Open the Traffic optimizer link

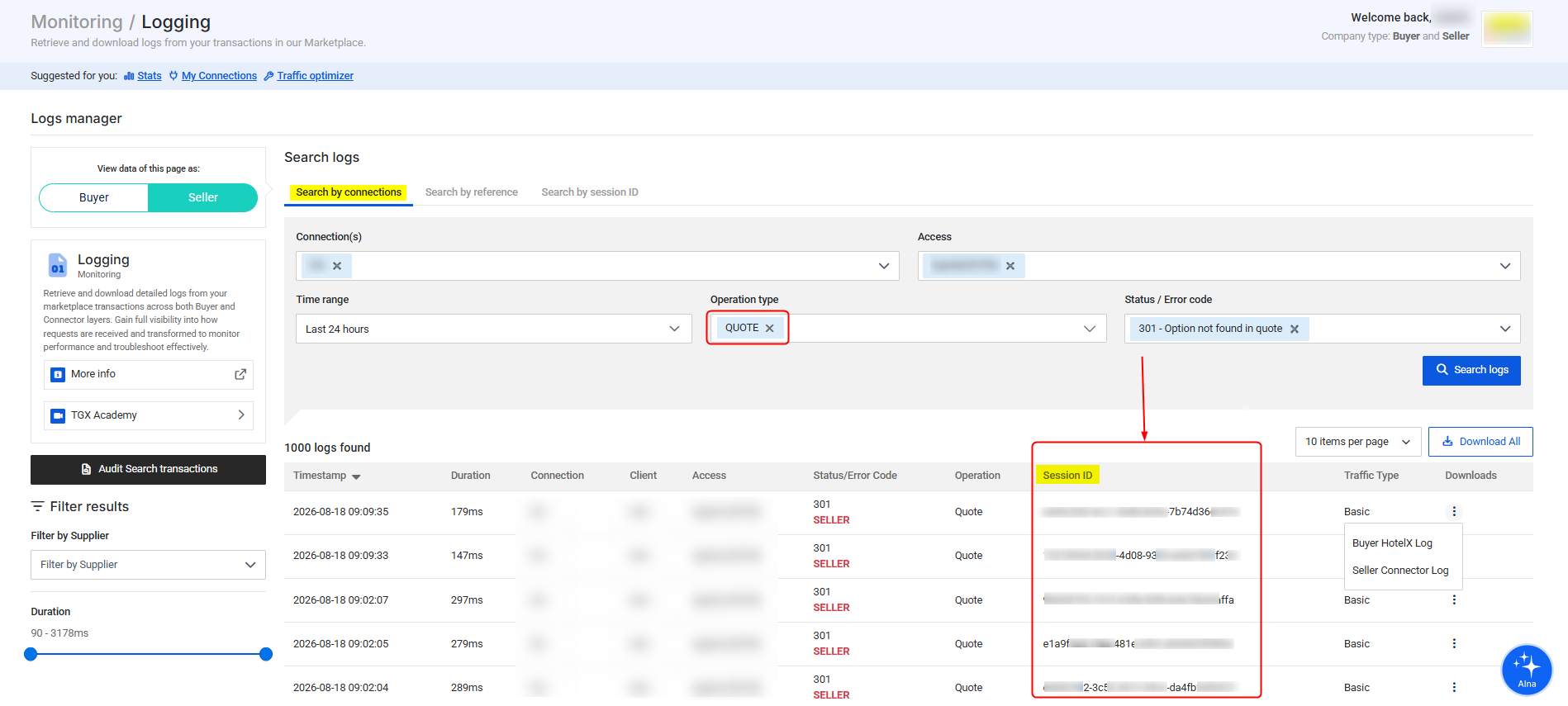click(315, 76)
